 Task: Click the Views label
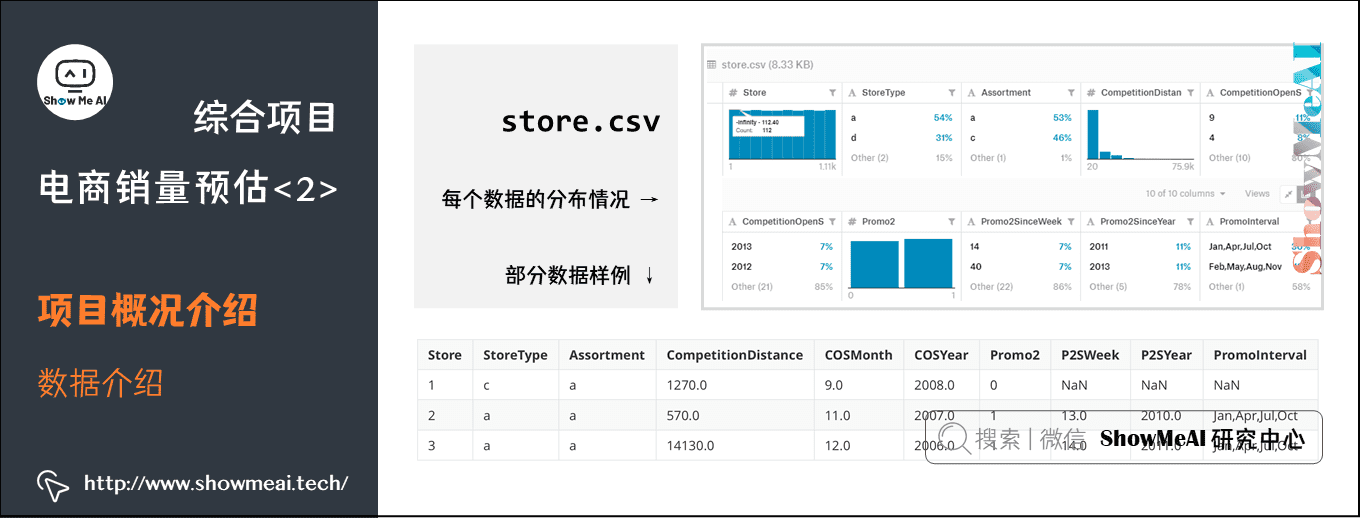pyautogui.click(x=1257, y=194)
